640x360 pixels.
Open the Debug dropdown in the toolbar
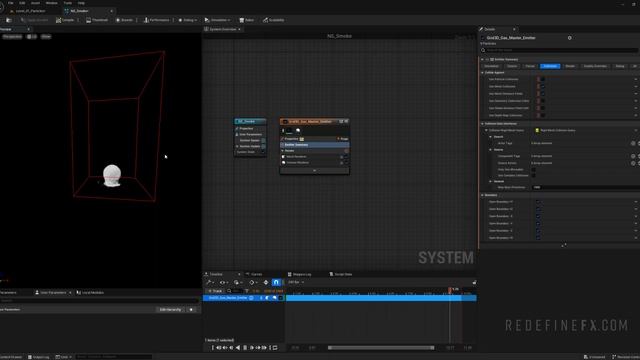pos(188,20)
